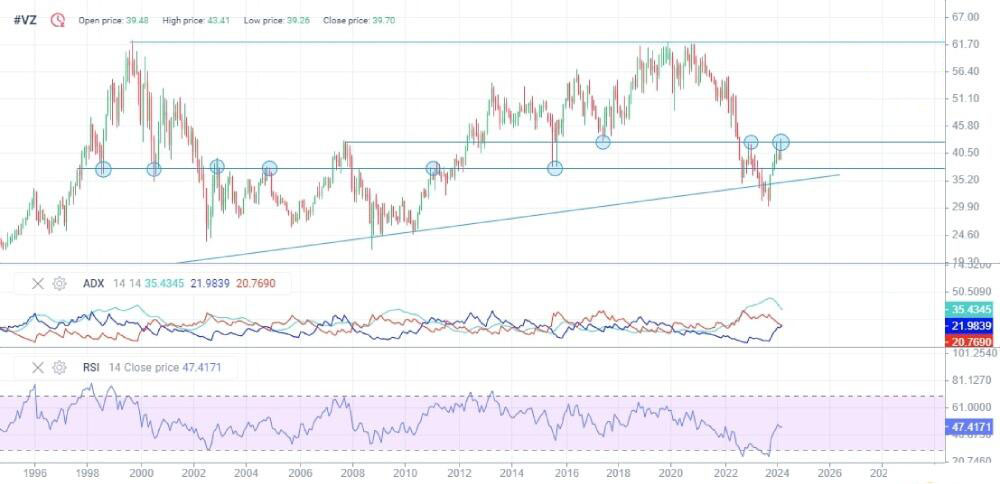The image size is (1000, 484).
Task: Select the circle marker near 2003
Action: pyautogui.click(x=217, y=166)
